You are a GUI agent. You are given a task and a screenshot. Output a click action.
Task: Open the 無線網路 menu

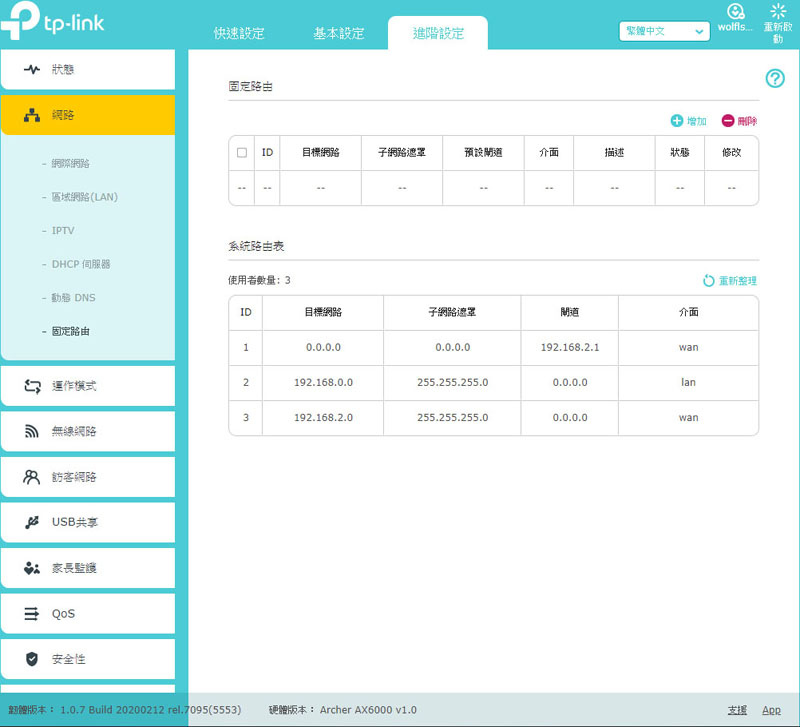pyautogui.click(x=88, y=432)
